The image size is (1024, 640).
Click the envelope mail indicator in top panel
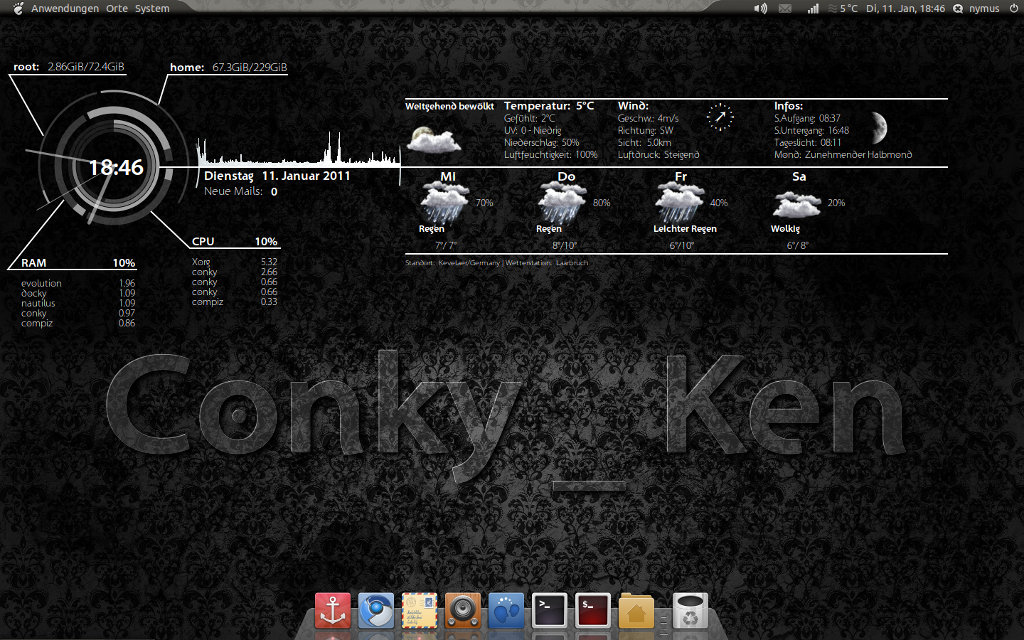click(x=786, y=8)
